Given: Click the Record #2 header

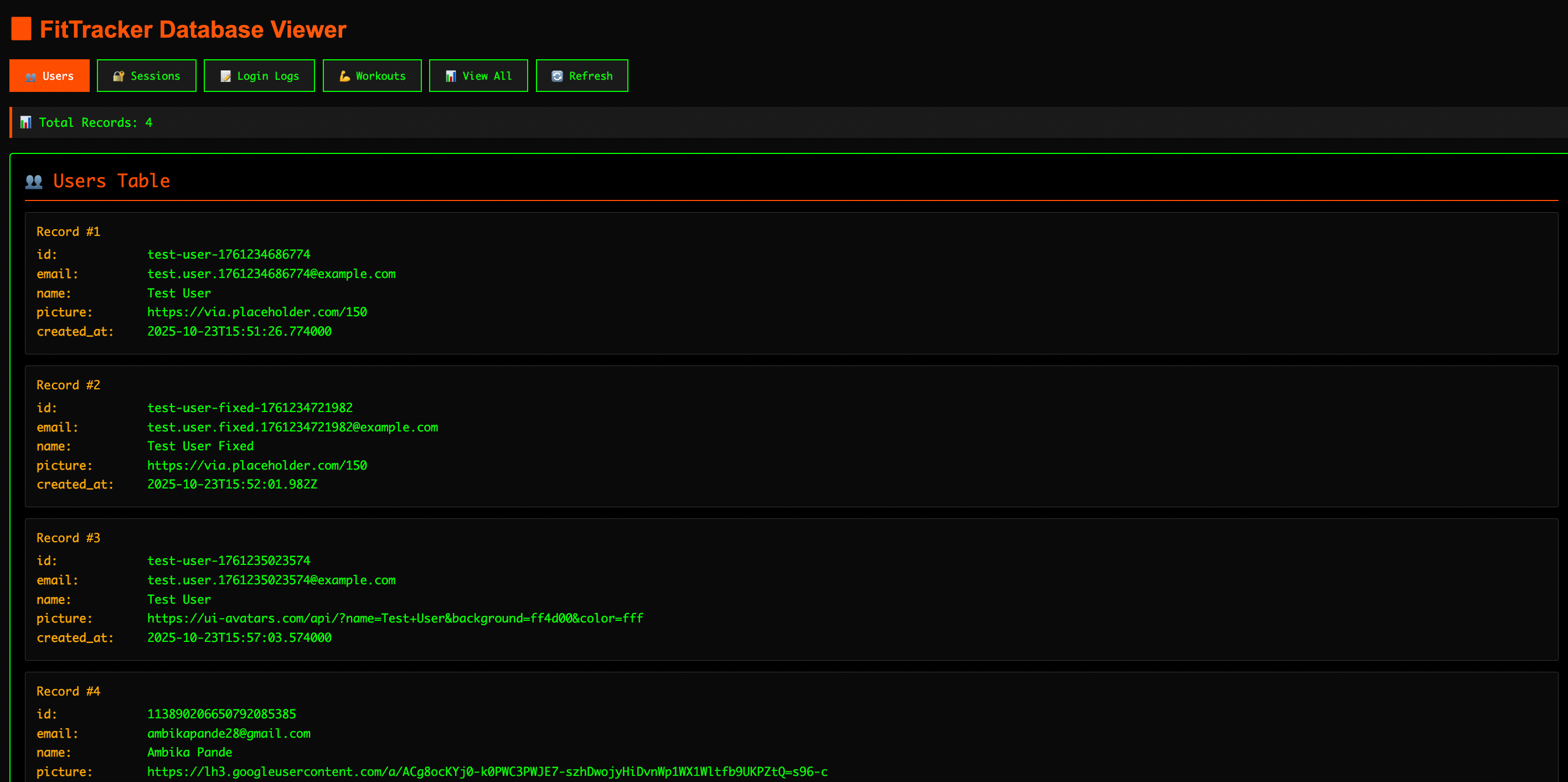Looking at the screenshot, I should point(68,385).
